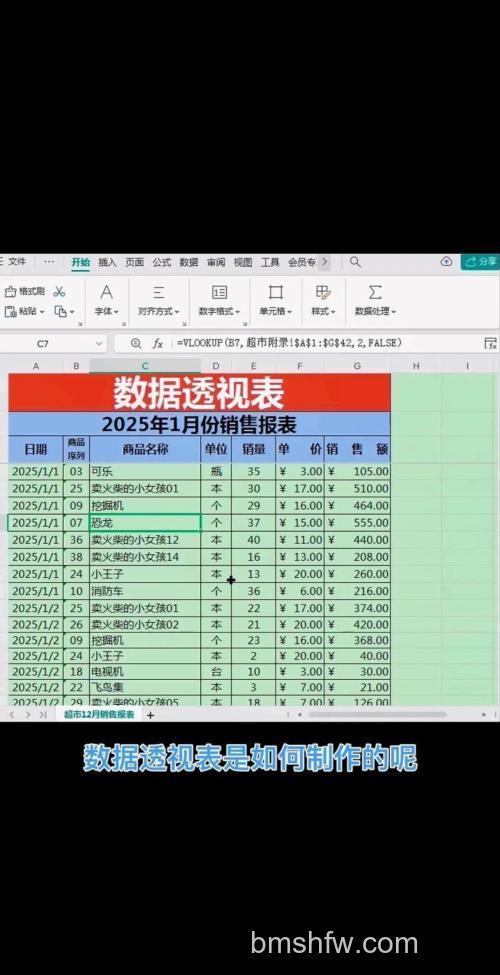
Task: Click the previous sheet arrow
Action: (11, 715)
